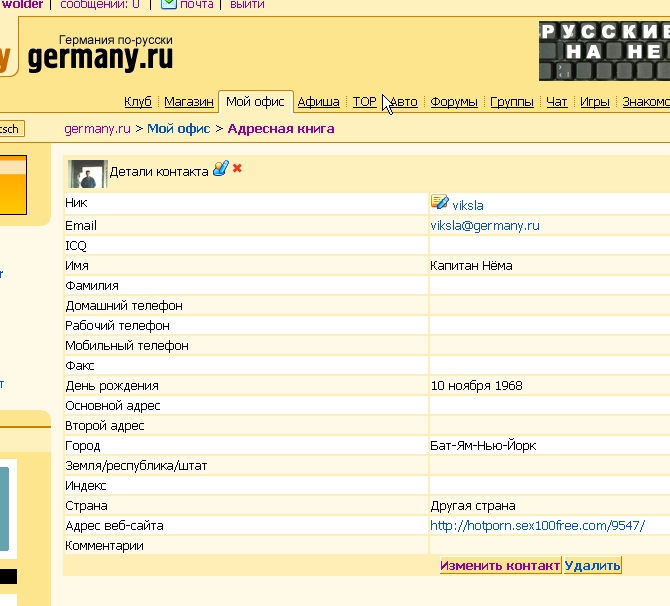
Task: Go to the Чат section
Action: click(557, 102)
